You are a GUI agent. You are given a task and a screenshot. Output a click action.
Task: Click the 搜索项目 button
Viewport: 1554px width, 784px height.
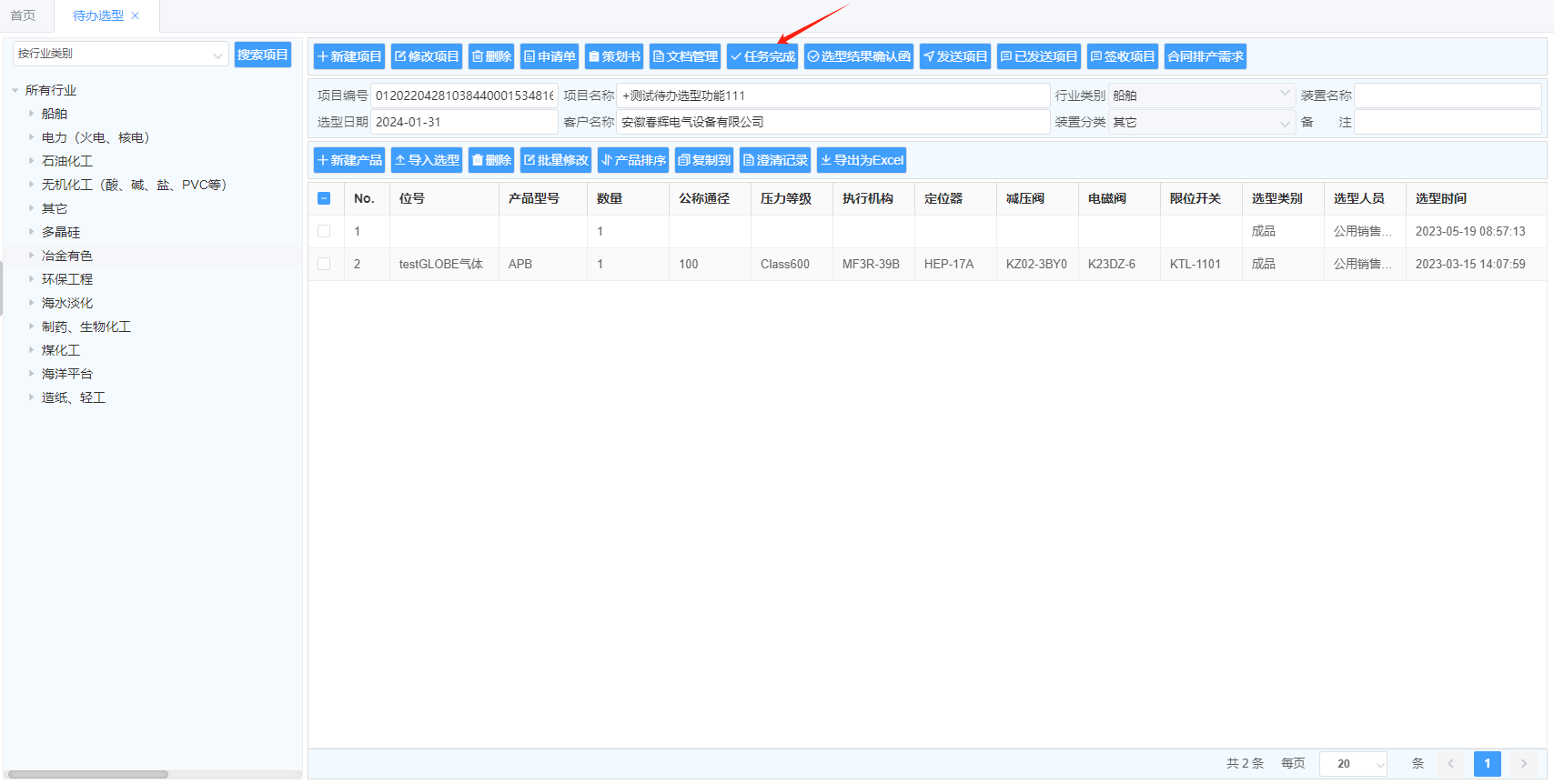(262, 55)
